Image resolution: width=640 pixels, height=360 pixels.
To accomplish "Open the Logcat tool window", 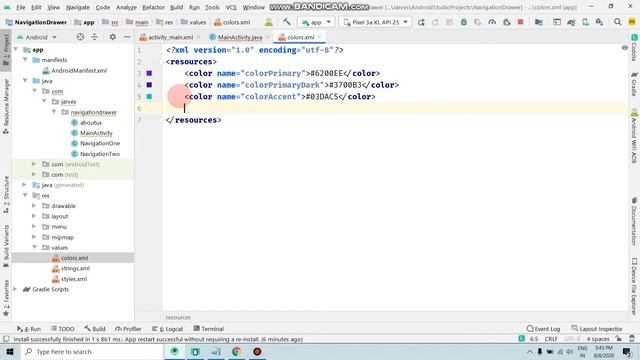I will [168, 329].
